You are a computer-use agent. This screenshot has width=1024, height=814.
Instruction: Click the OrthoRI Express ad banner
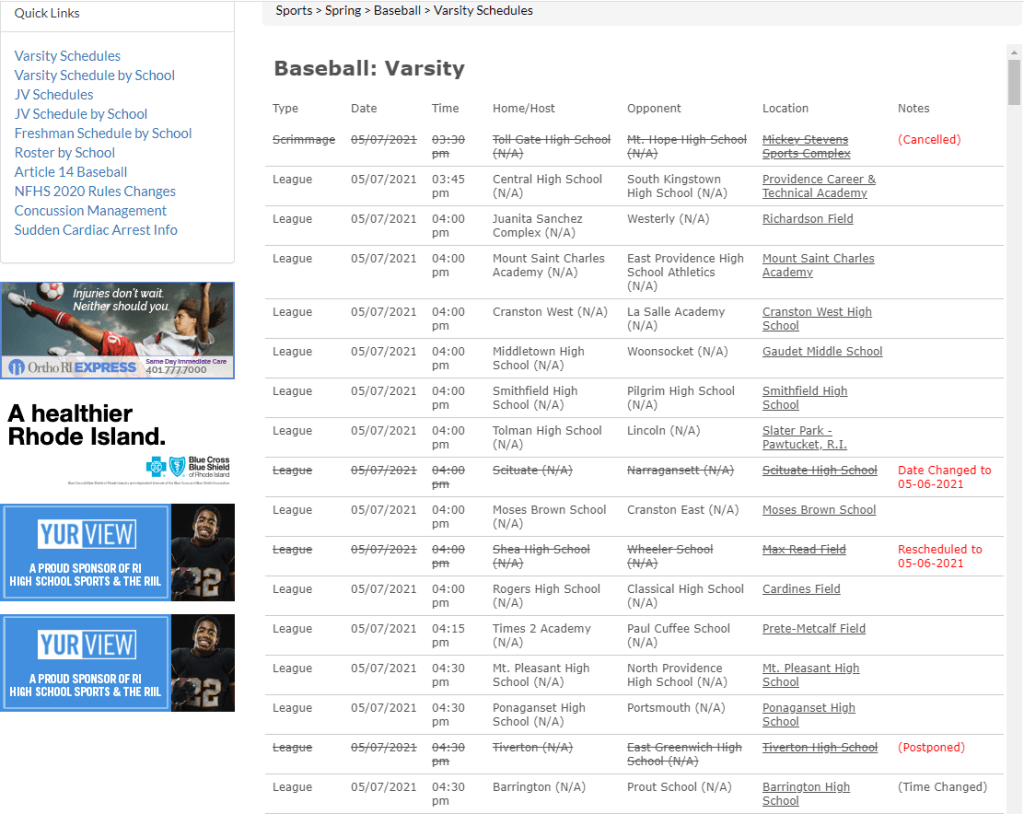117,330
